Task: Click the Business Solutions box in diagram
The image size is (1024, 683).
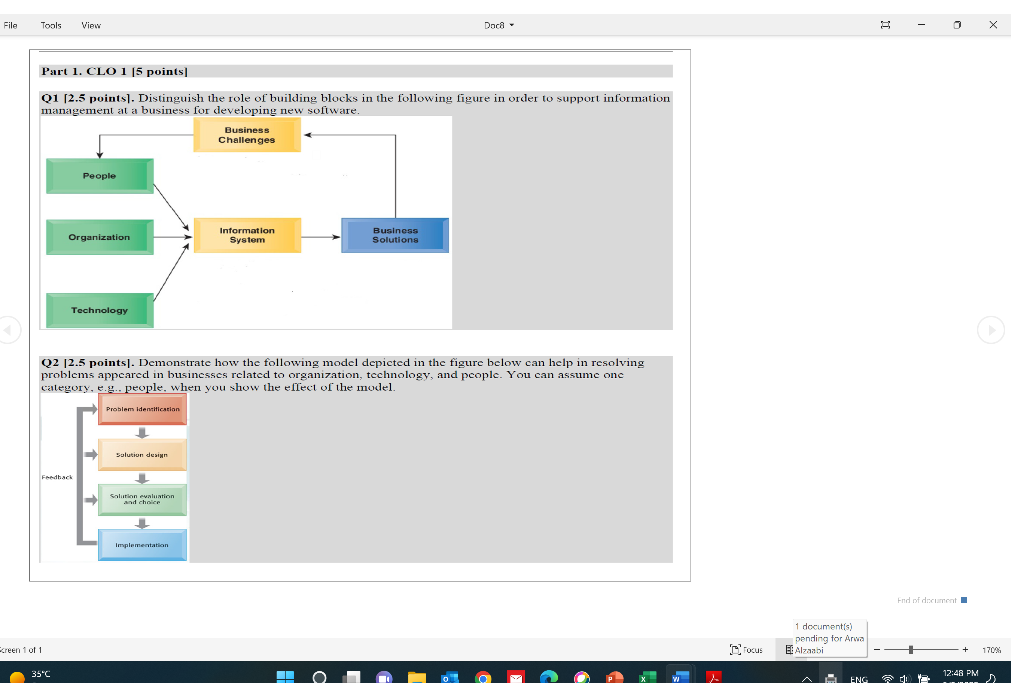Action: tap(395, 235)
